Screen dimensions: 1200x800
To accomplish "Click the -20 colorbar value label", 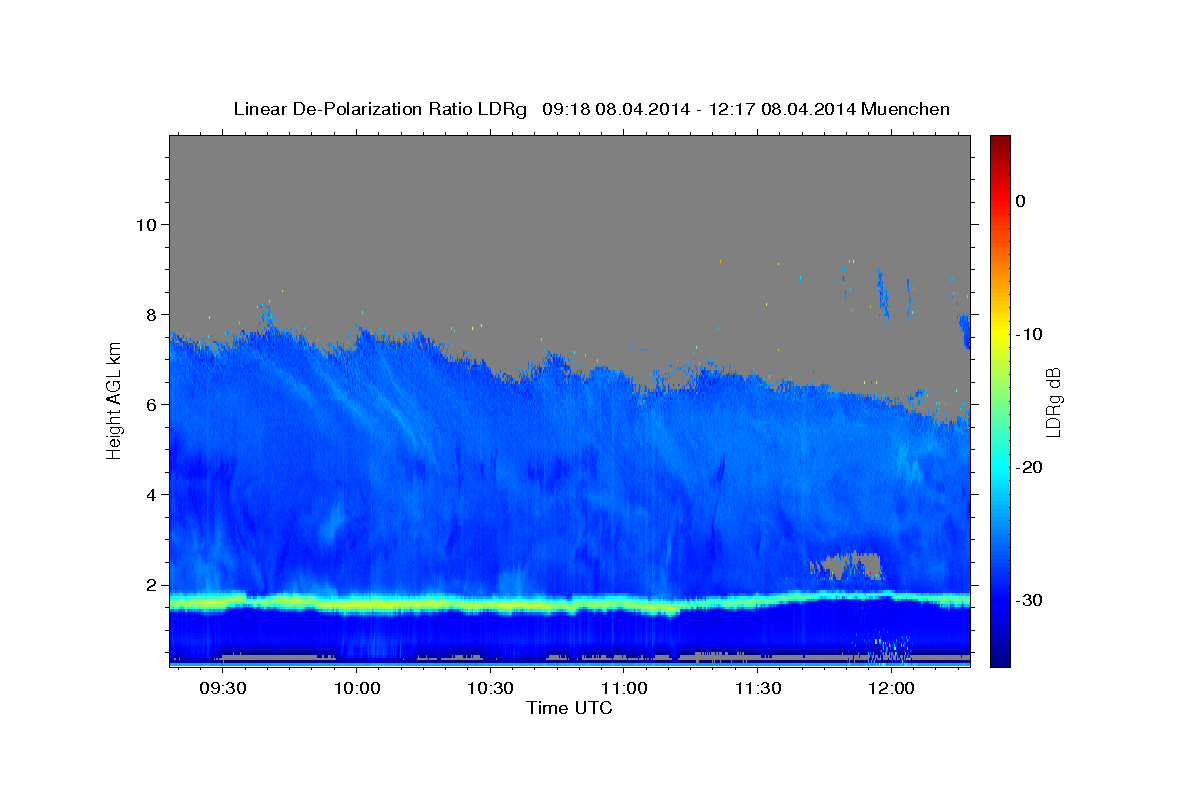I will 1030,467.
